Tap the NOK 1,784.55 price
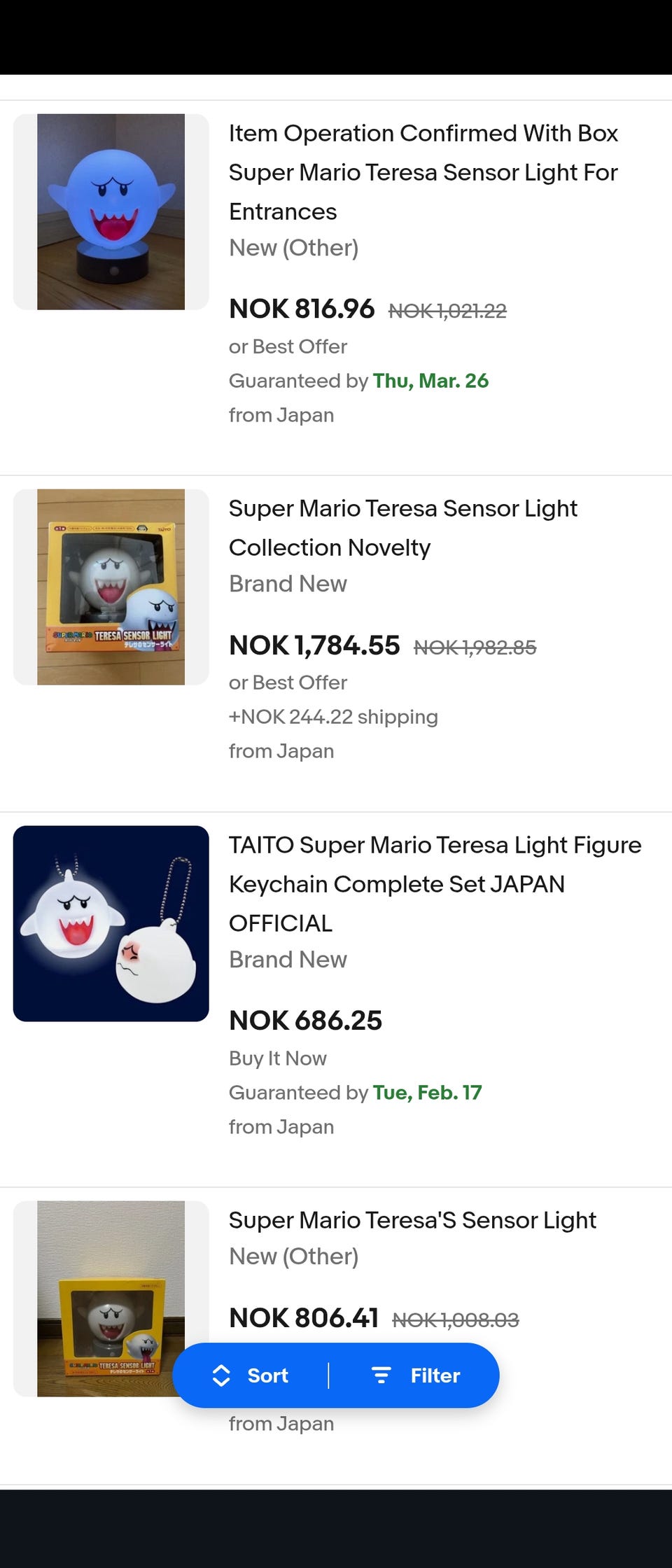Image resolution: width=672 pixels, height=1568 pixels. click(314, 645)
